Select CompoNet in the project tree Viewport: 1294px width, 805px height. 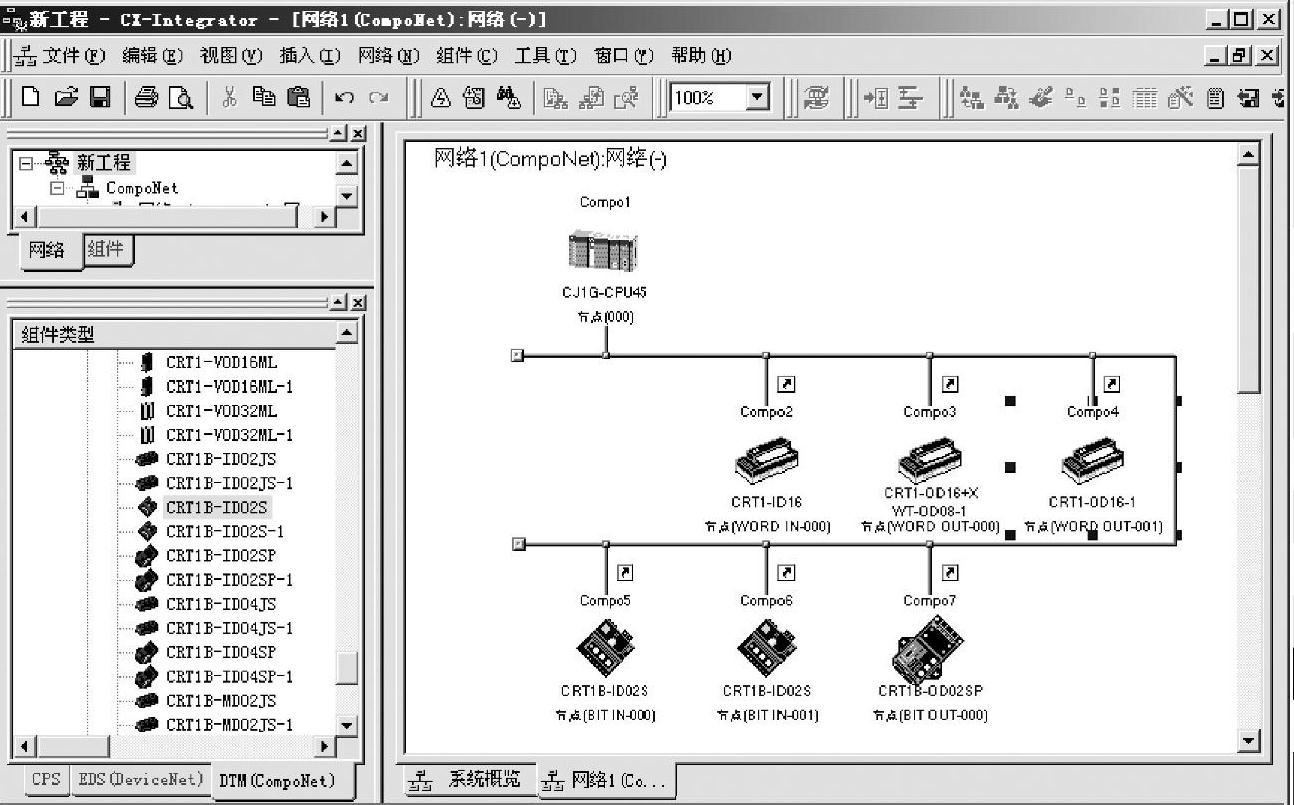[x=142, y=187]
